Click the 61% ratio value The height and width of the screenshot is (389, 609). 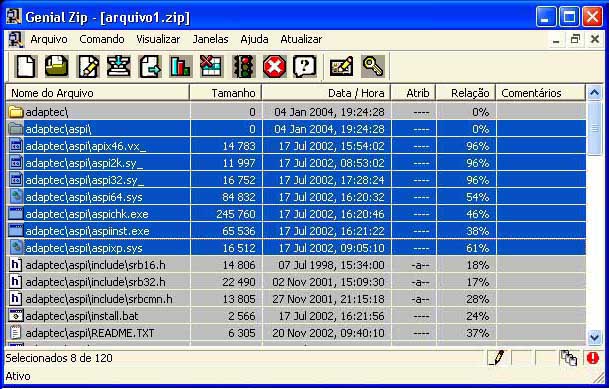[478, 248]
